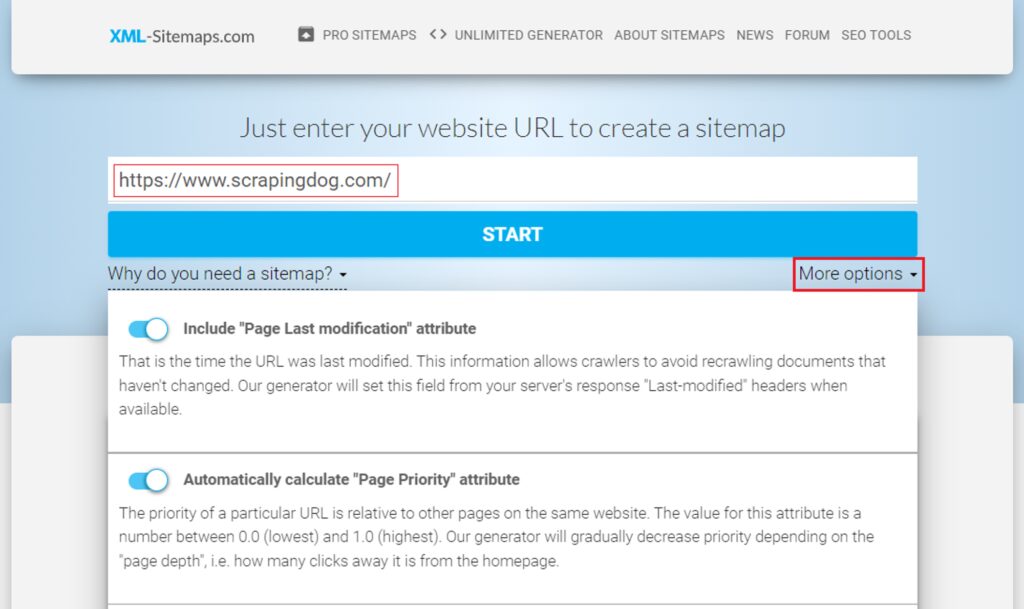Disable the automatic "Page Priority" switch
1024x609 pixels.
click(x=148, y=480)
